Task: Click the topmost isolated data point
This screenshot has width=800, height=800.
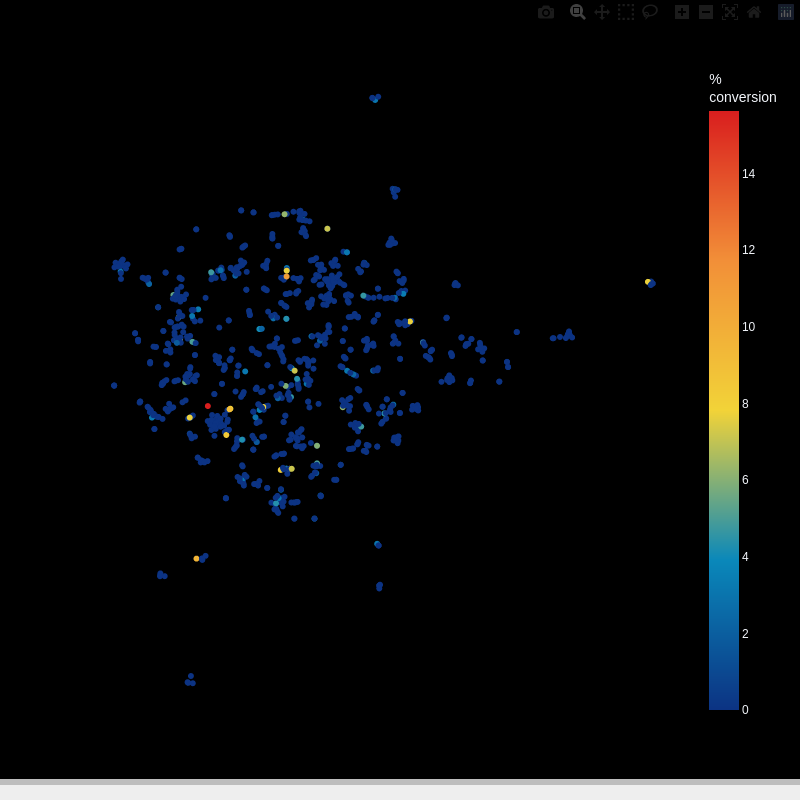Action: [x=375, y=98]
